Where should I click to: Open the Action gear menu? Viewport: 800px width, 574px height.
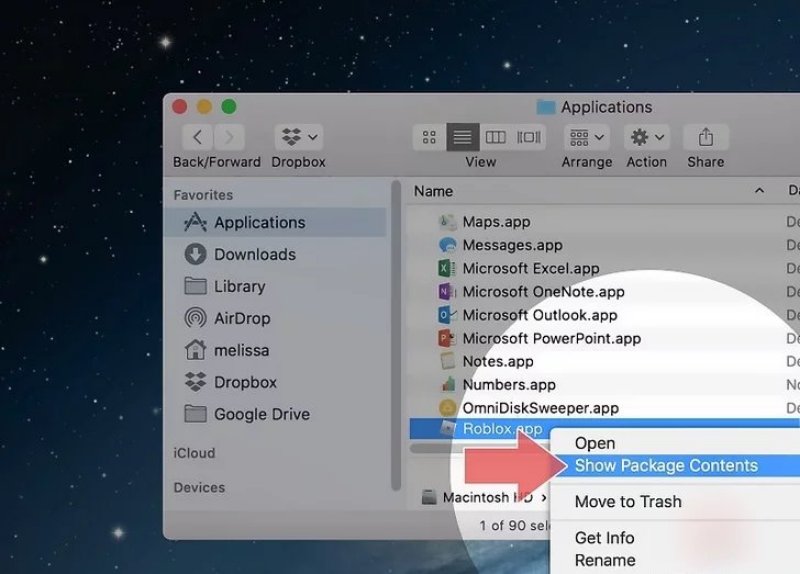click(646, 137)
